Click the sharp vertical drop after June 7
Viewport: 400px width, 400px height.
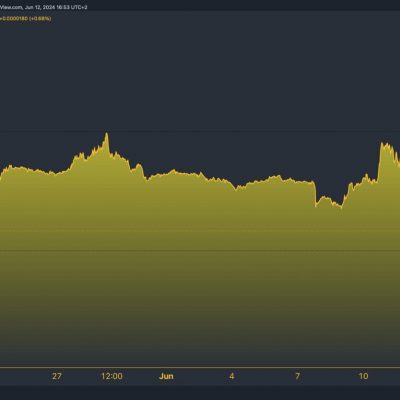(315, 194)
